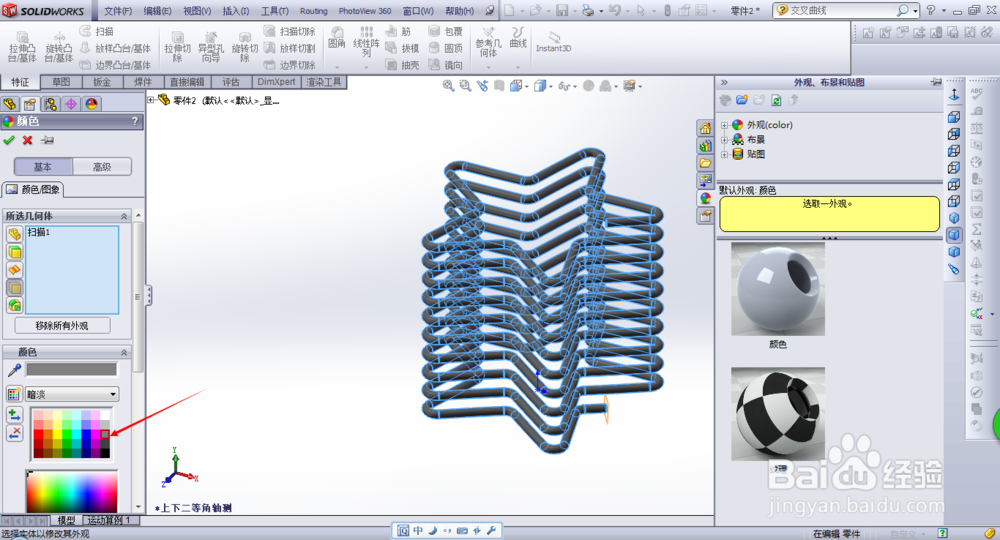
Task: Switch to the Render Tools (渲染工具) tab
Action: [x=324, y=82]
